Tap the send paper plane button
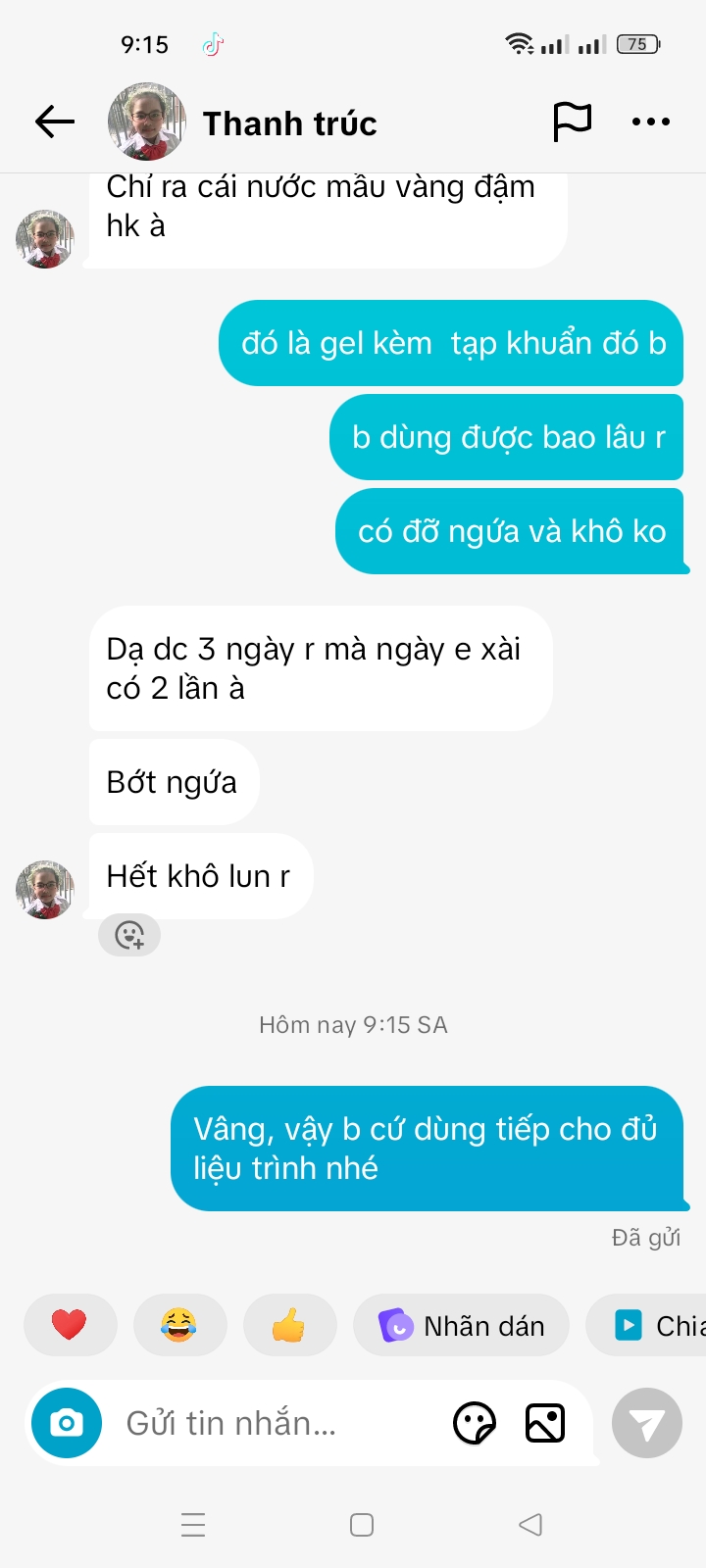 tap(647, 1423)
